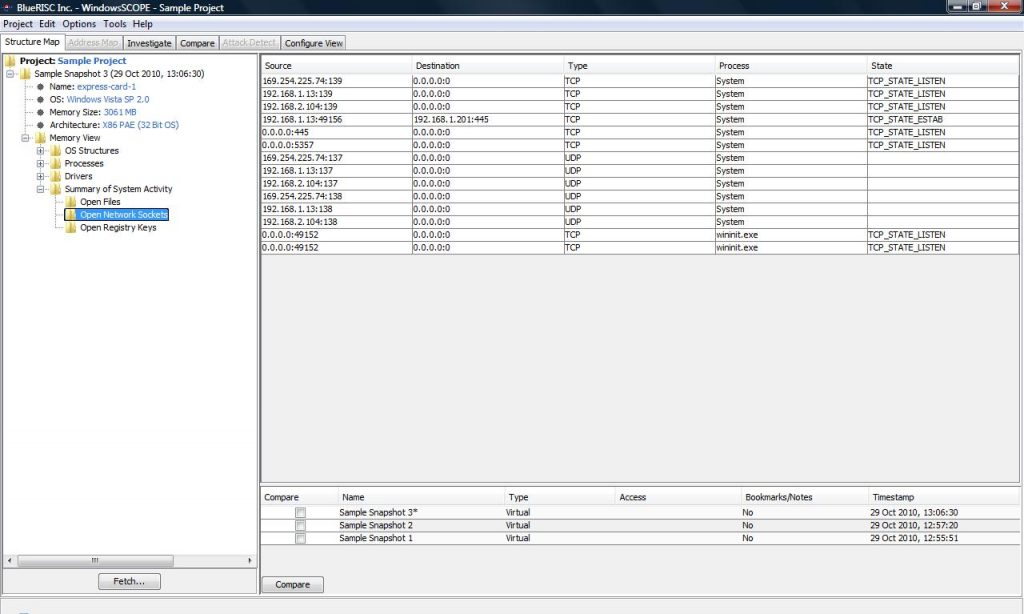Viewport: 1024px width, 614px height.
Task: Click the Sample Project name link
Action: tap(91, 61)
